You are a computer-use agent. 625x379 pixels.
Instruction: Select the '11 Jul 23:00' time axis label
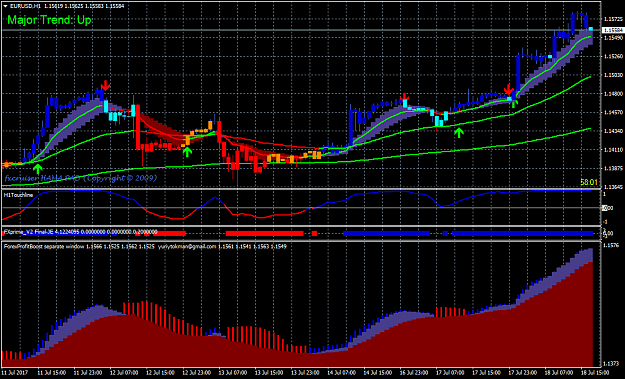tap(88, 373)
